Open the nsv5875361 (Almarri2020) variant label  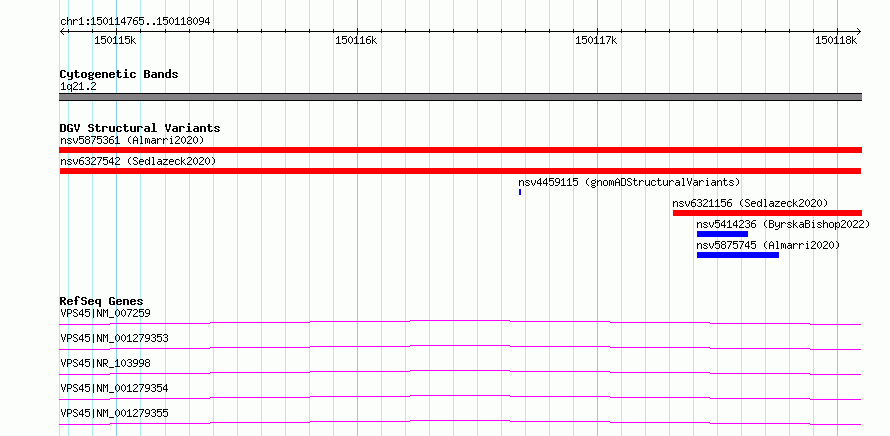click(132, 140)
